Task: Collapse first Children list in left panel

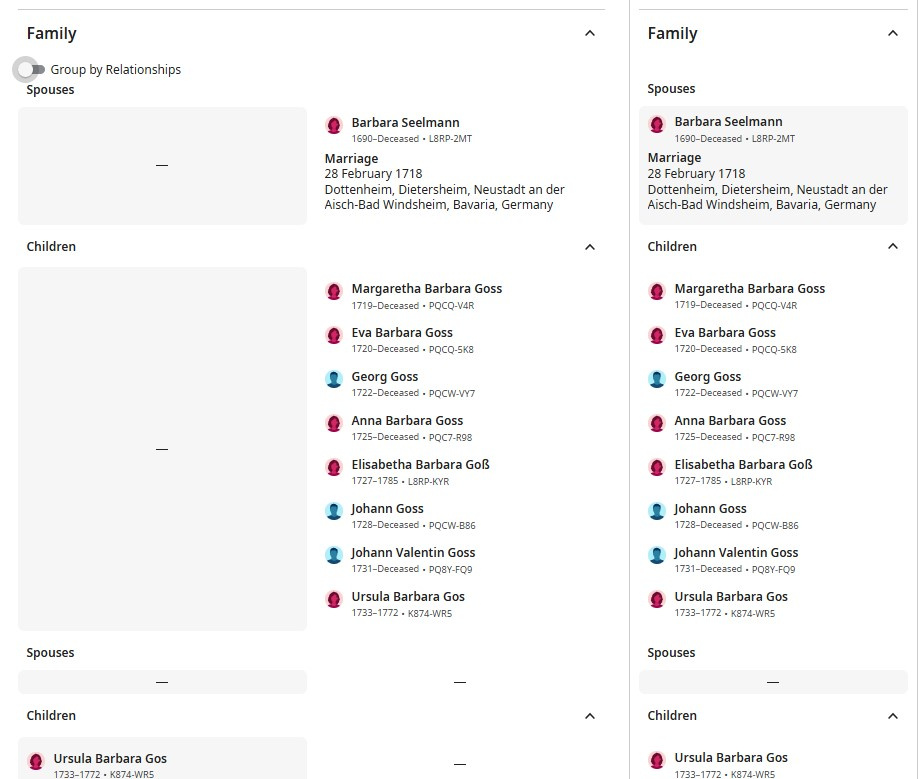Action: 590,247
